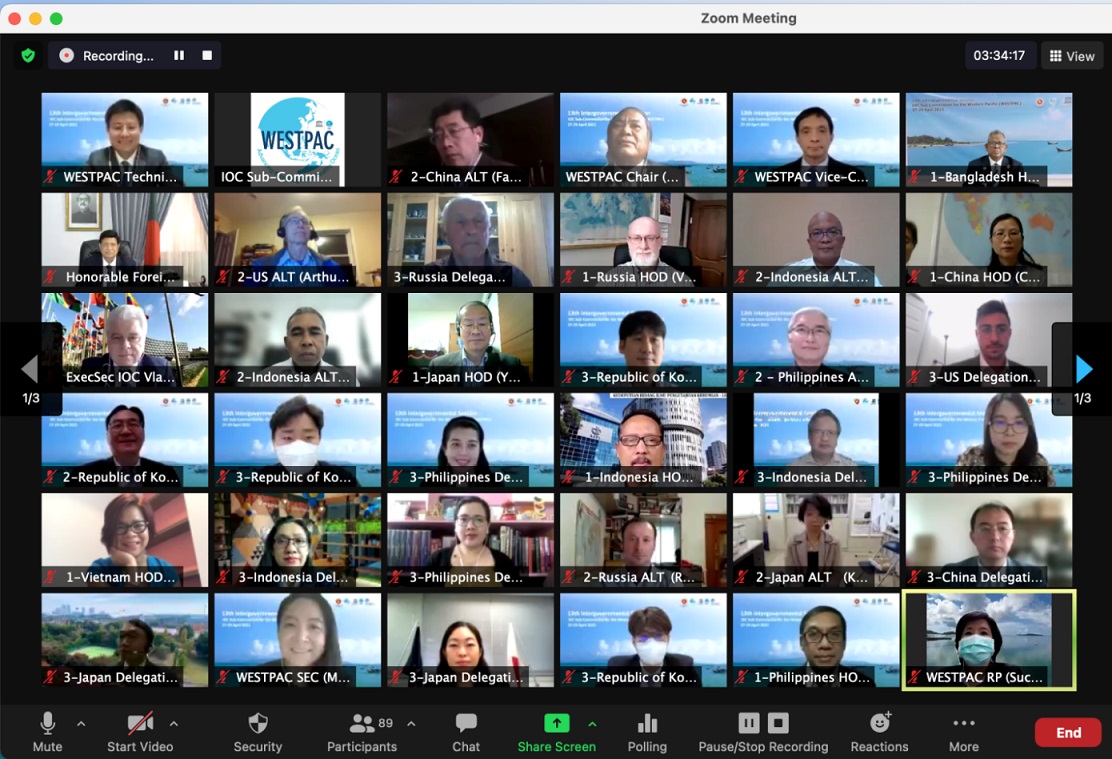Open the More options menu
The width and height of the screenshot is (1112, 759).
point(964,732)
